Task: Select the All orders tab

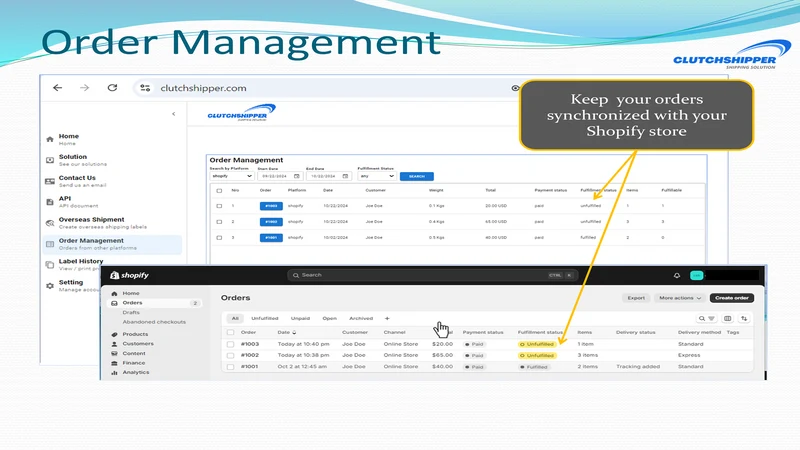Action: (x=235, y=318)
